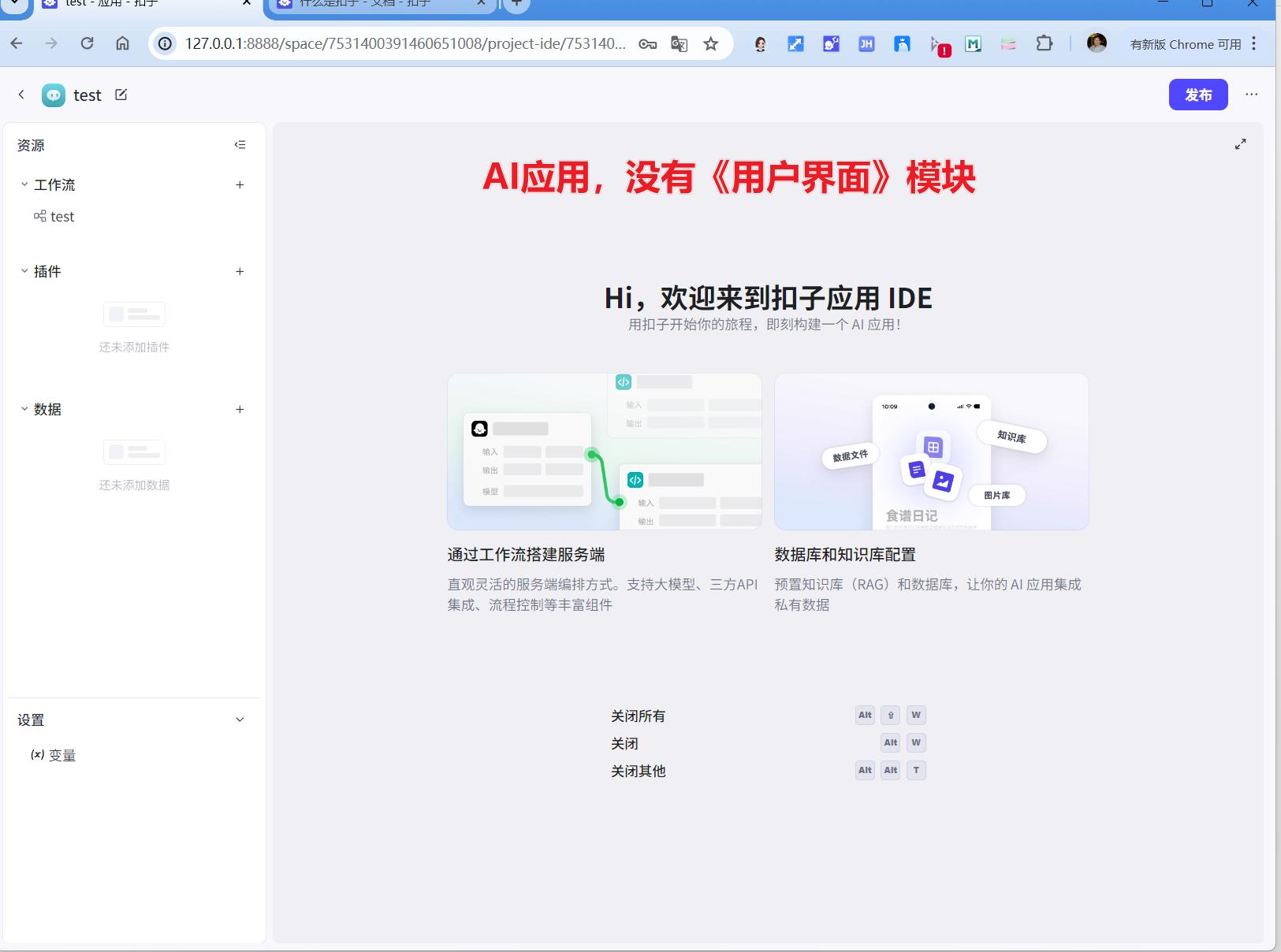1281x952 pixels.
Task: Collapse the 设置 section
Action: 240,720
